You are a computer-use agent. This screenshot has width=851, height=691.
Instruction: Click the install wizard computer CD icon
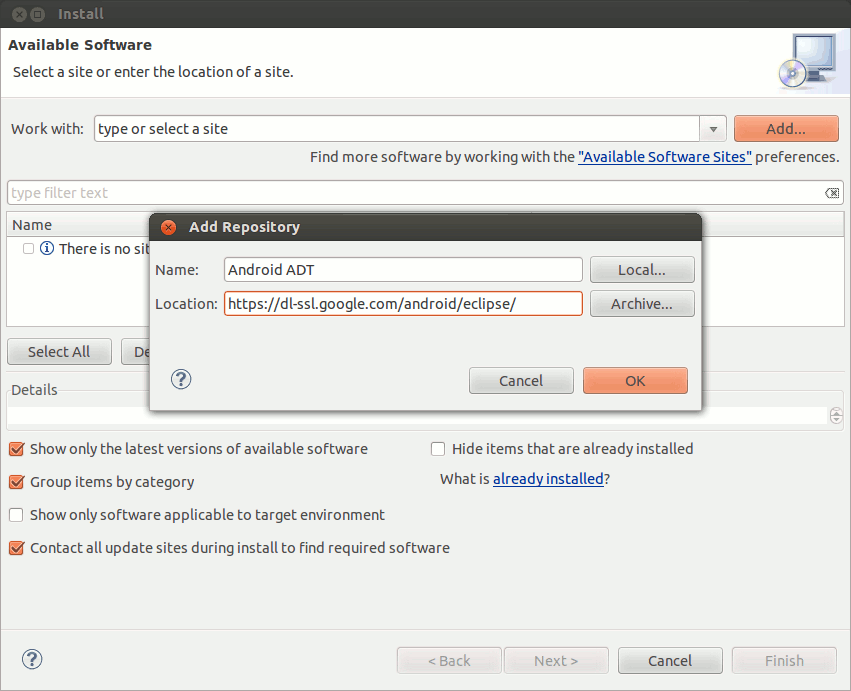[805, 61]
